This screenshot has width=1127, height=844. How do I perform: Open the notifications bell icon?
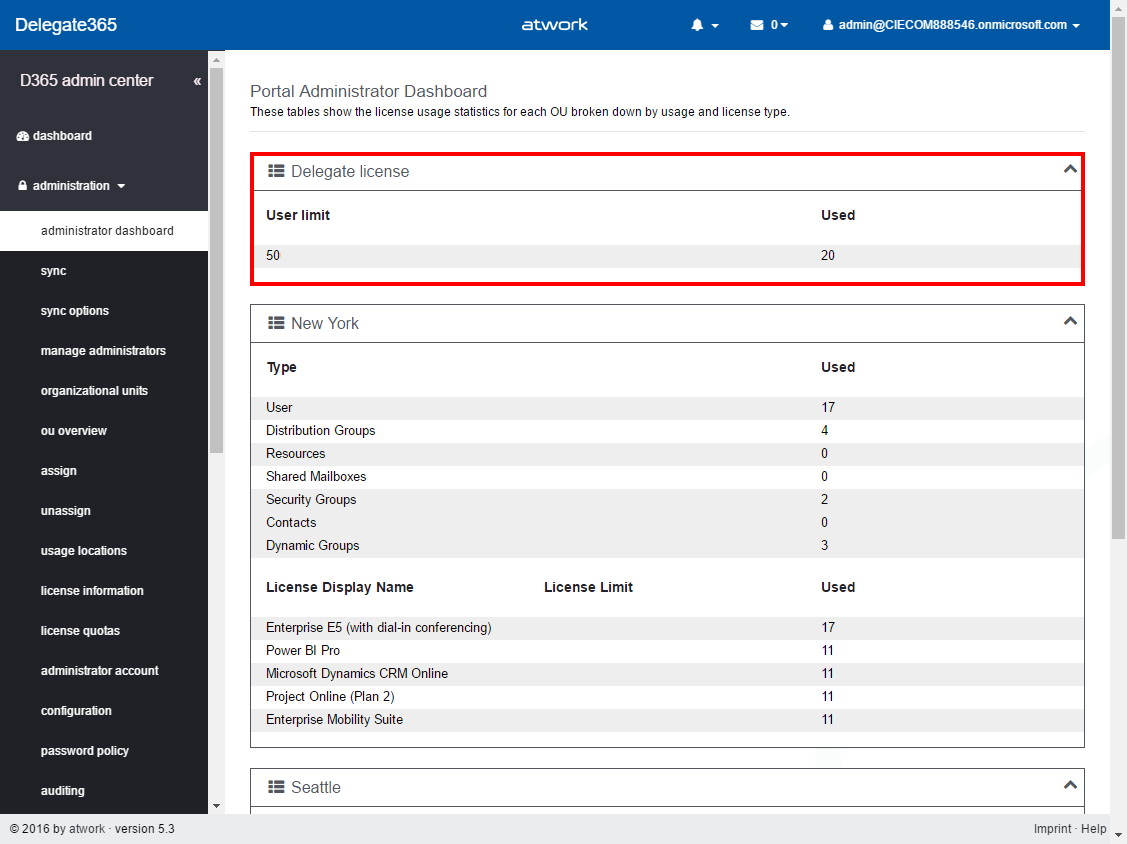[698, 25]
